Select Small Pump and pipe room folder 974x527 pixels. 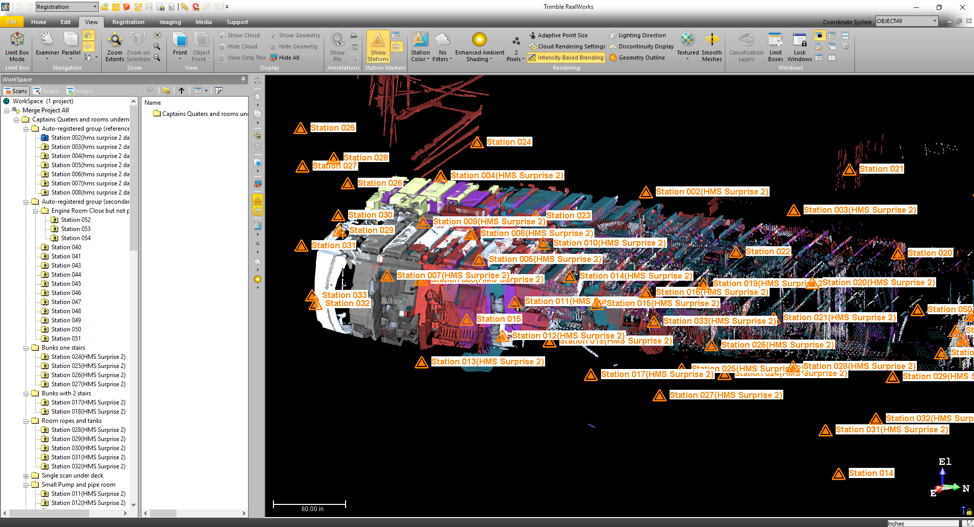pyautogui.click(x=73, y=485)
